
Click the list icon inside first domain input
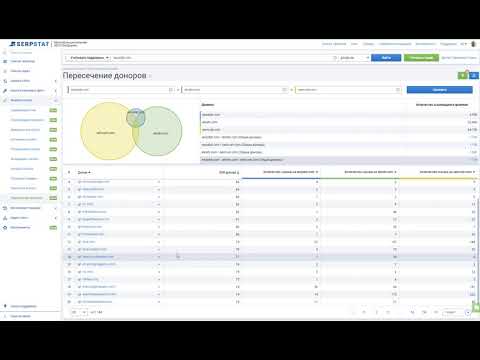tap(171, 90)
